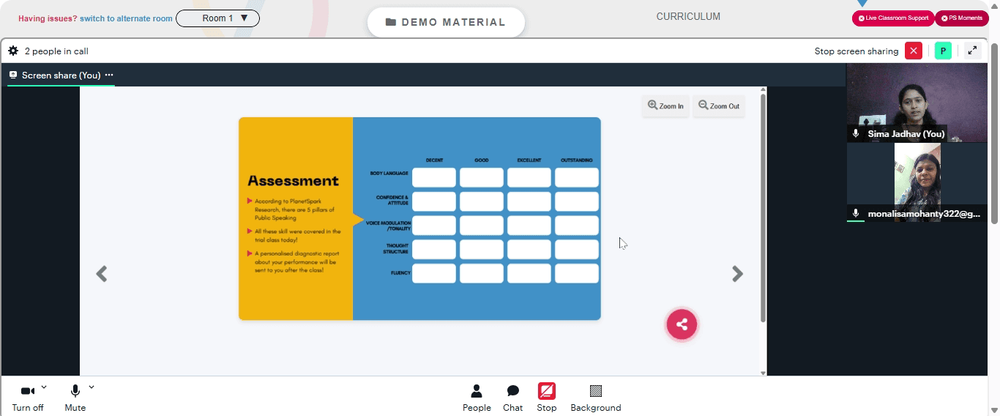Select monalisamohanty322 video tile
Screen dimensions: 1000x416
pos(916,182)
